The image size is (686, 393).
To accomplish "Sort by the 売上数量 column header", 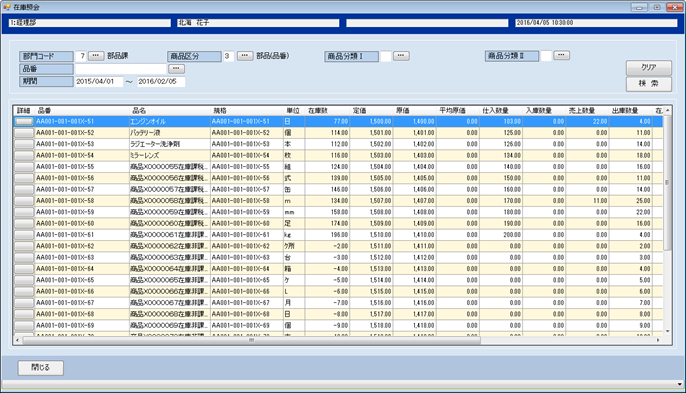I will (587, 111).
